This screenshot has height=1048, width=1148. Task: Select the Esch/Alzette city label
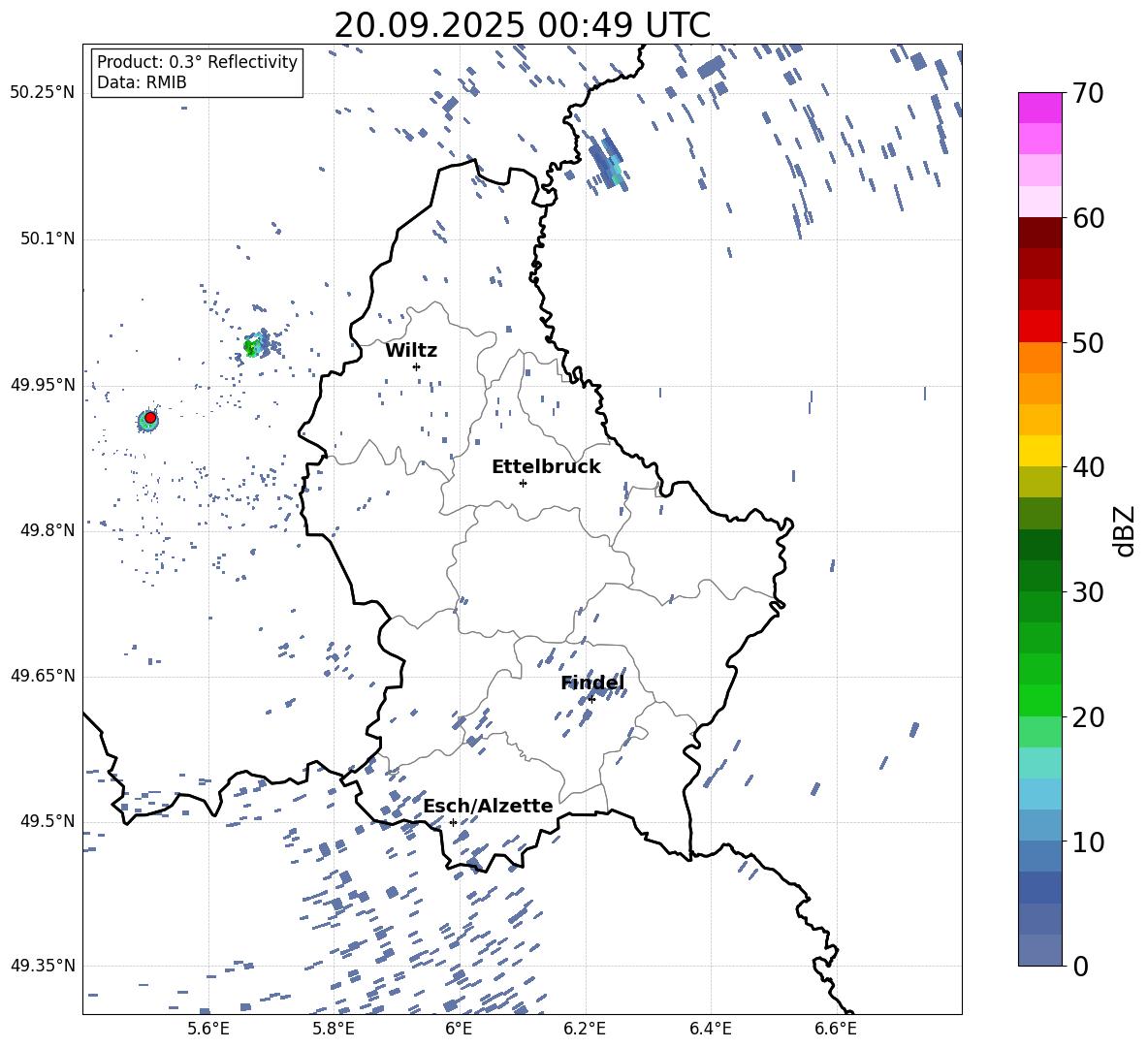[488, 806]
